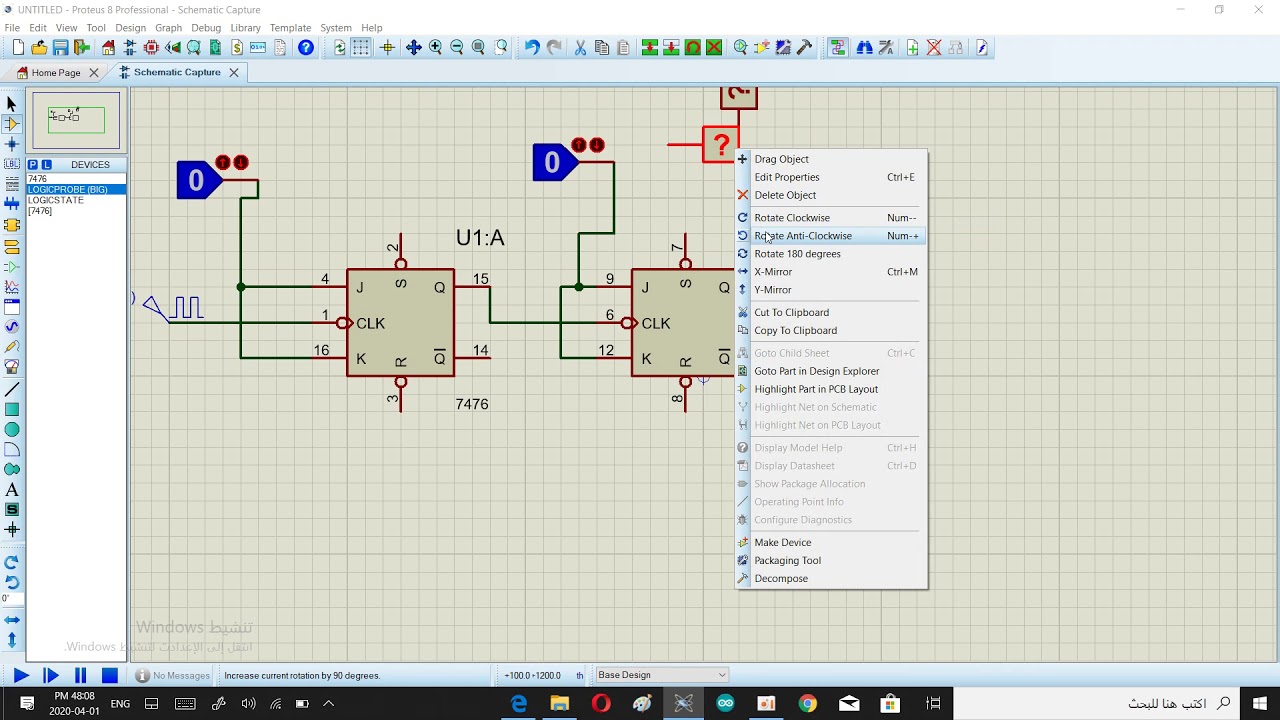The height and width of the screenshot is (720, 1280).
Task: Click the Undo arrow icon
Action: pyautogui.click(x=531, y=47)
